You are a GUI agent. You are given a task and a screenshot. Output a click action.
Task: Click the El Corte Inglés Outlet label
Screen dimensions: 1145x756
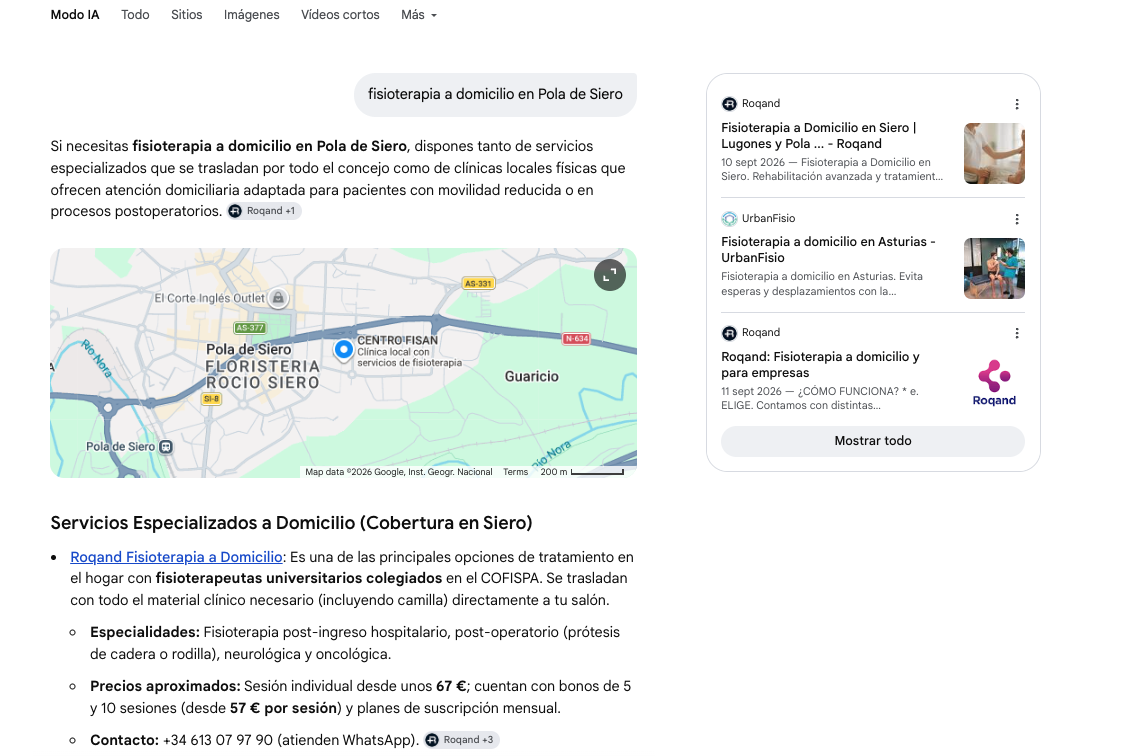[x=210, y=298]
